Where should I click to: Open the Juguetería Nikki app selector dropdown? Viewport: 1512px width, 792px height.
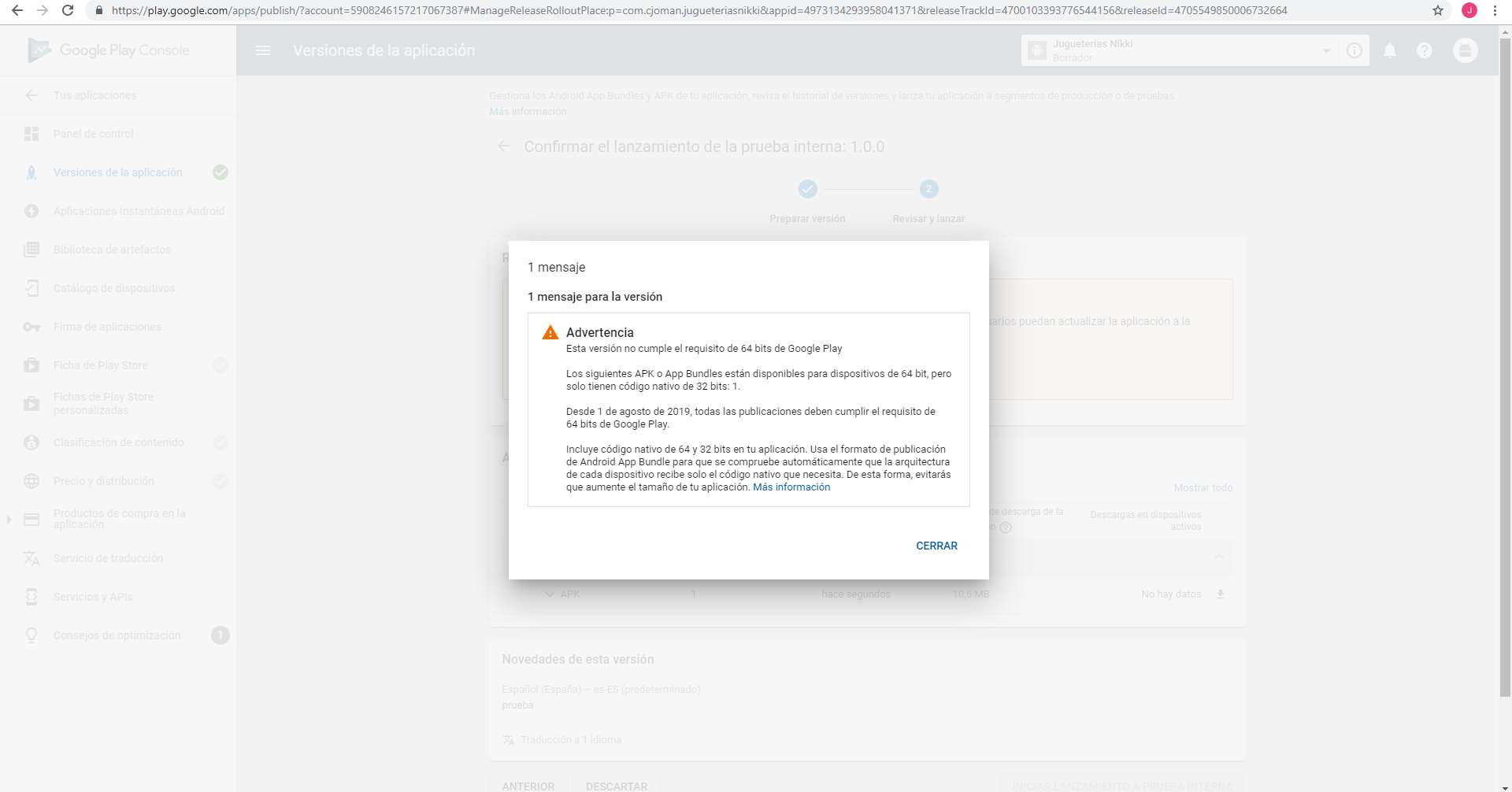(x=1178, y=50)
